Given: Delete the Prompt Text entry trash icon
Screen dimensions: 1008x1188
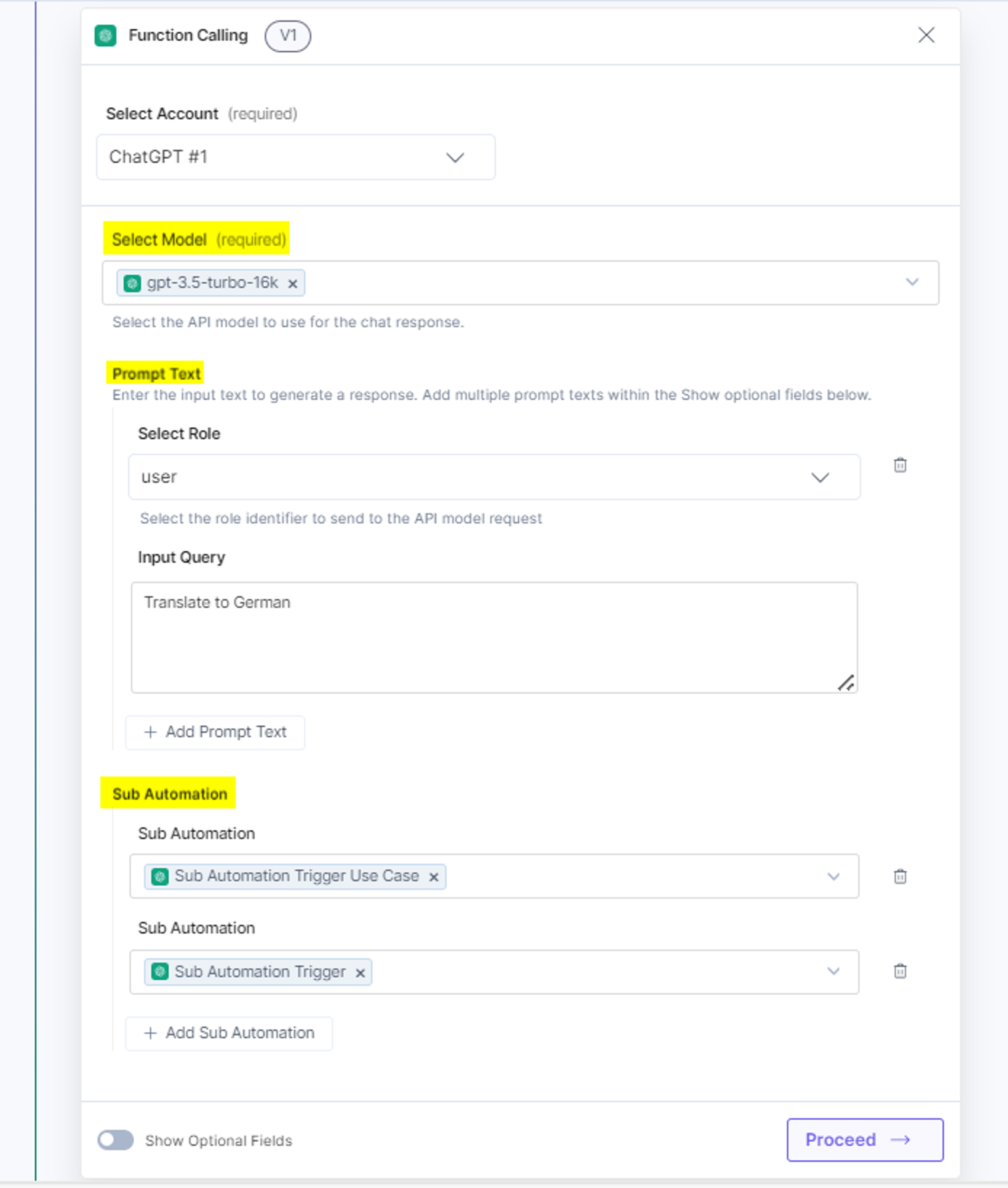Looking at the screenshot, I should pyautogui.click(x=900, y=465).
